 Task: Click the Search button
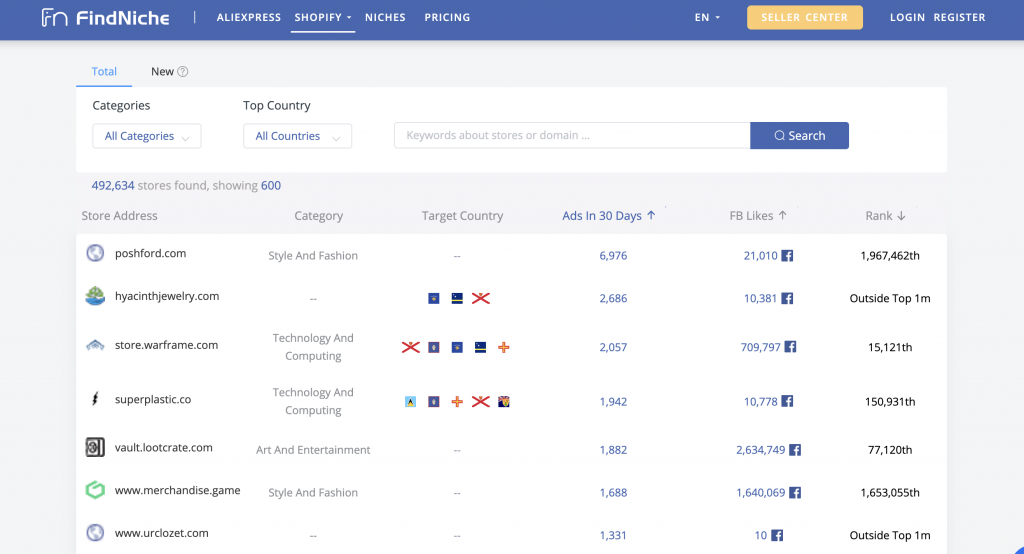[x=799, y=135]
